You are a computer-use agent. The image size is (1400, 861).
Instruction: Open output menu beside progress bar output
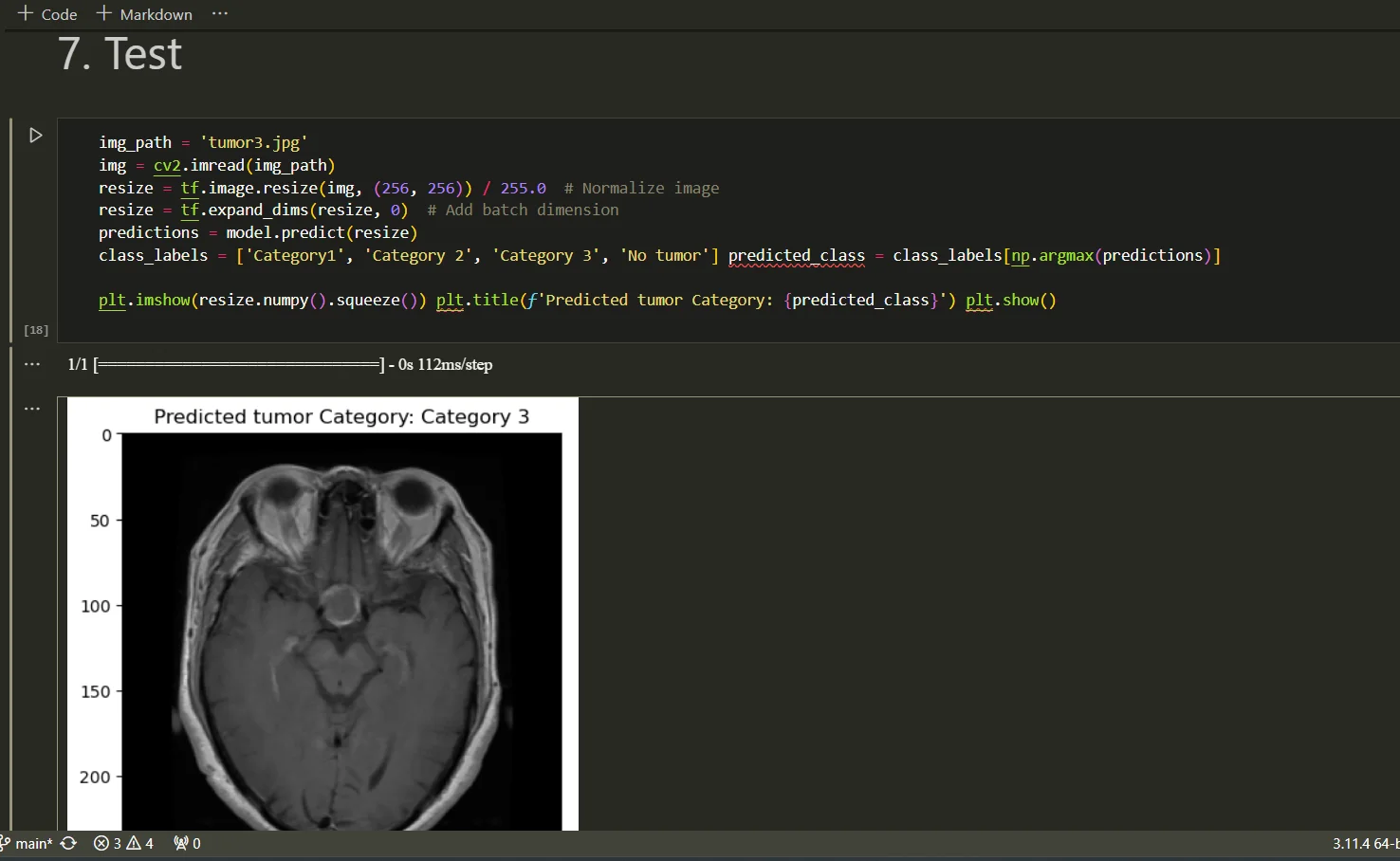pyautogui.click(x=32, y=364)
